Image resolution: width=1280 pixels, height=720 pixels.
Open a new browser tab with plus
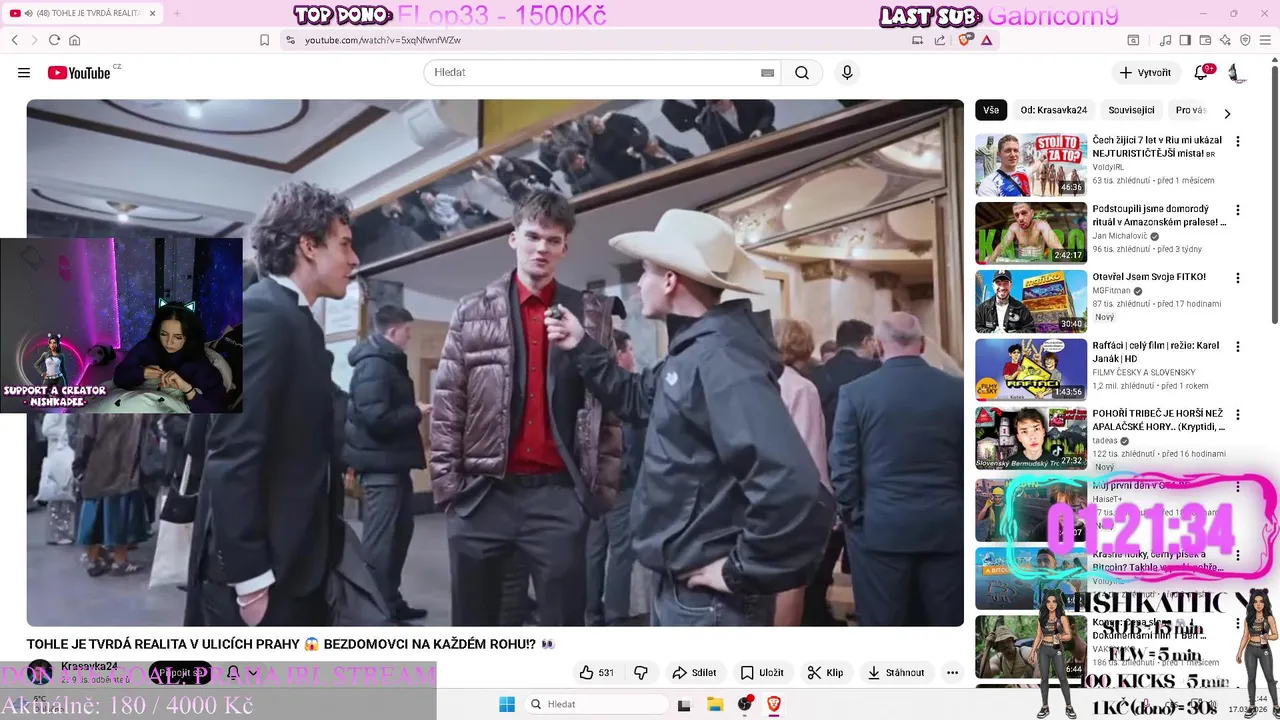click(177, 13)
